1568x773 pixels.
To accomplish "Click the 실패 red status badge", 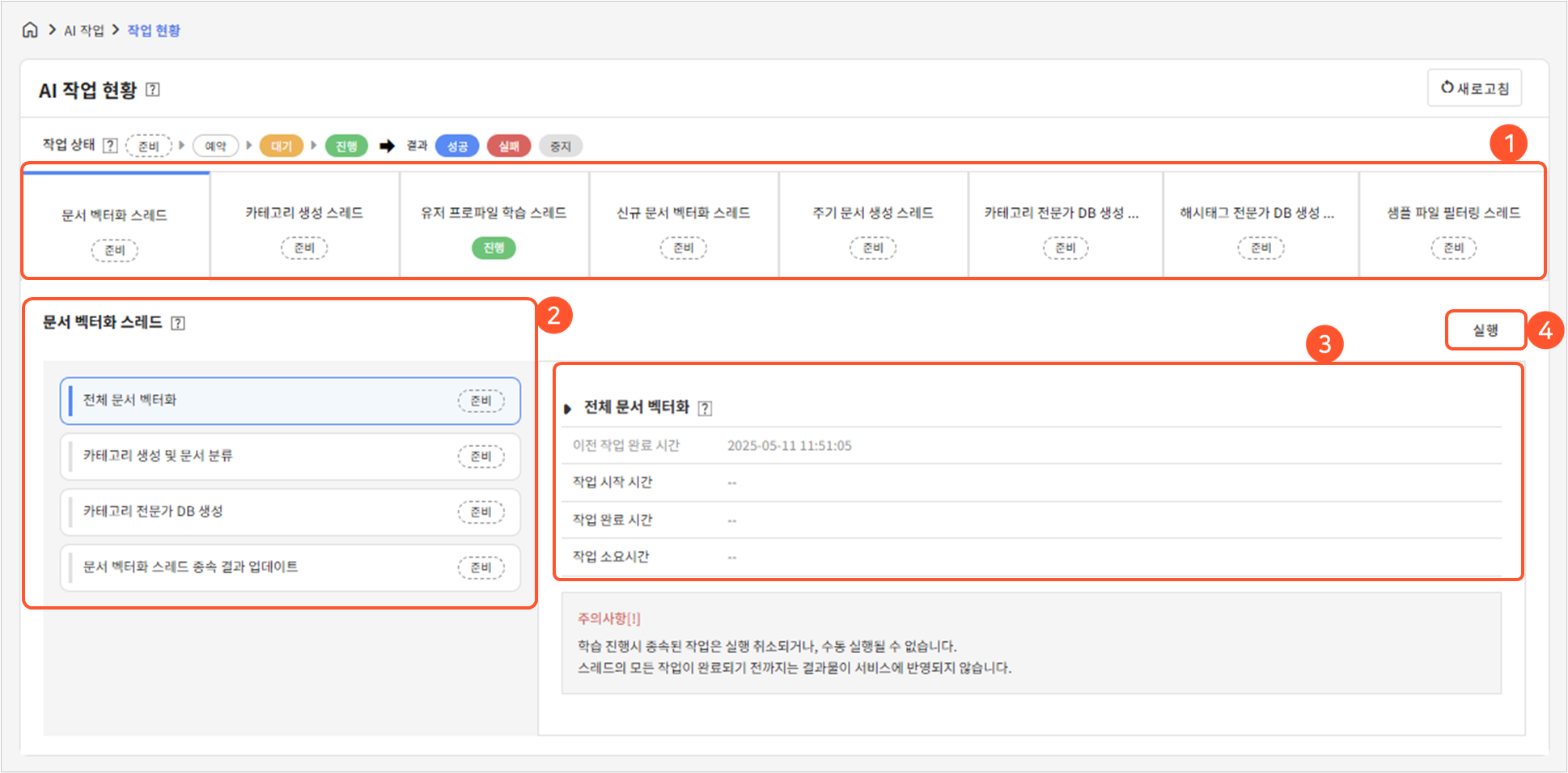I will point(508,147).
